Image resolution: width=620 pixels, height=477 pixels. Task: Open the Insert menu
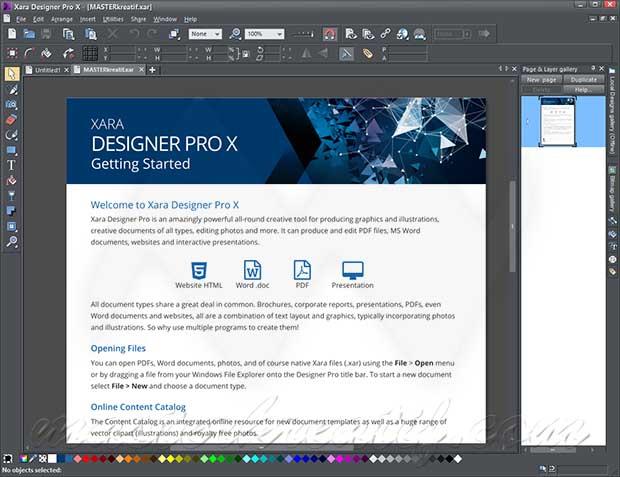pyautogui.click(x=87, y=19)
